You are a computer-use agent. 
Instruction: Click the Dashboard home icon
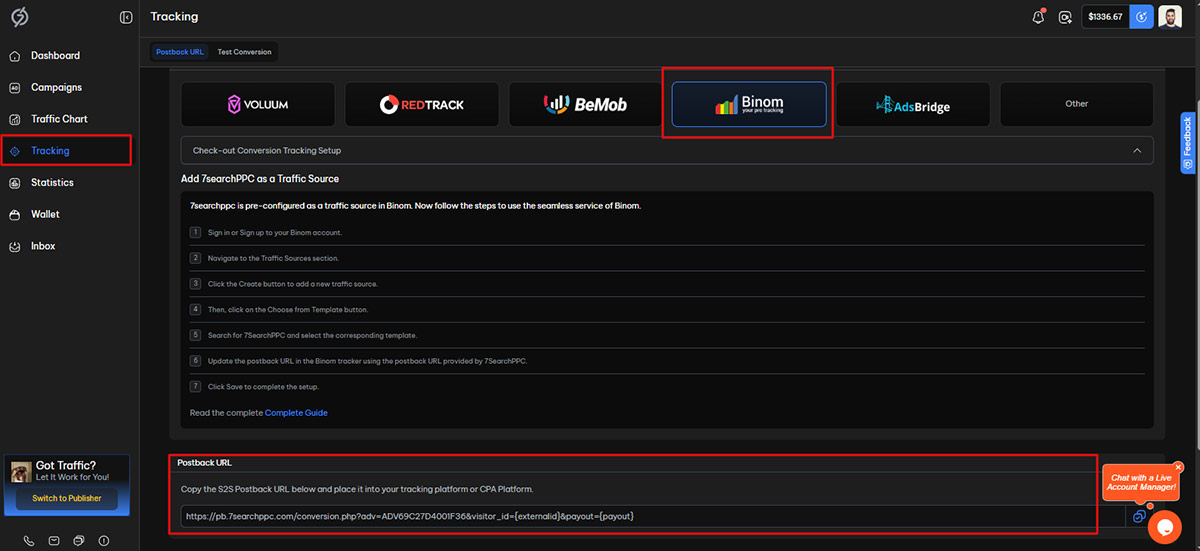(x=15, y=55)
